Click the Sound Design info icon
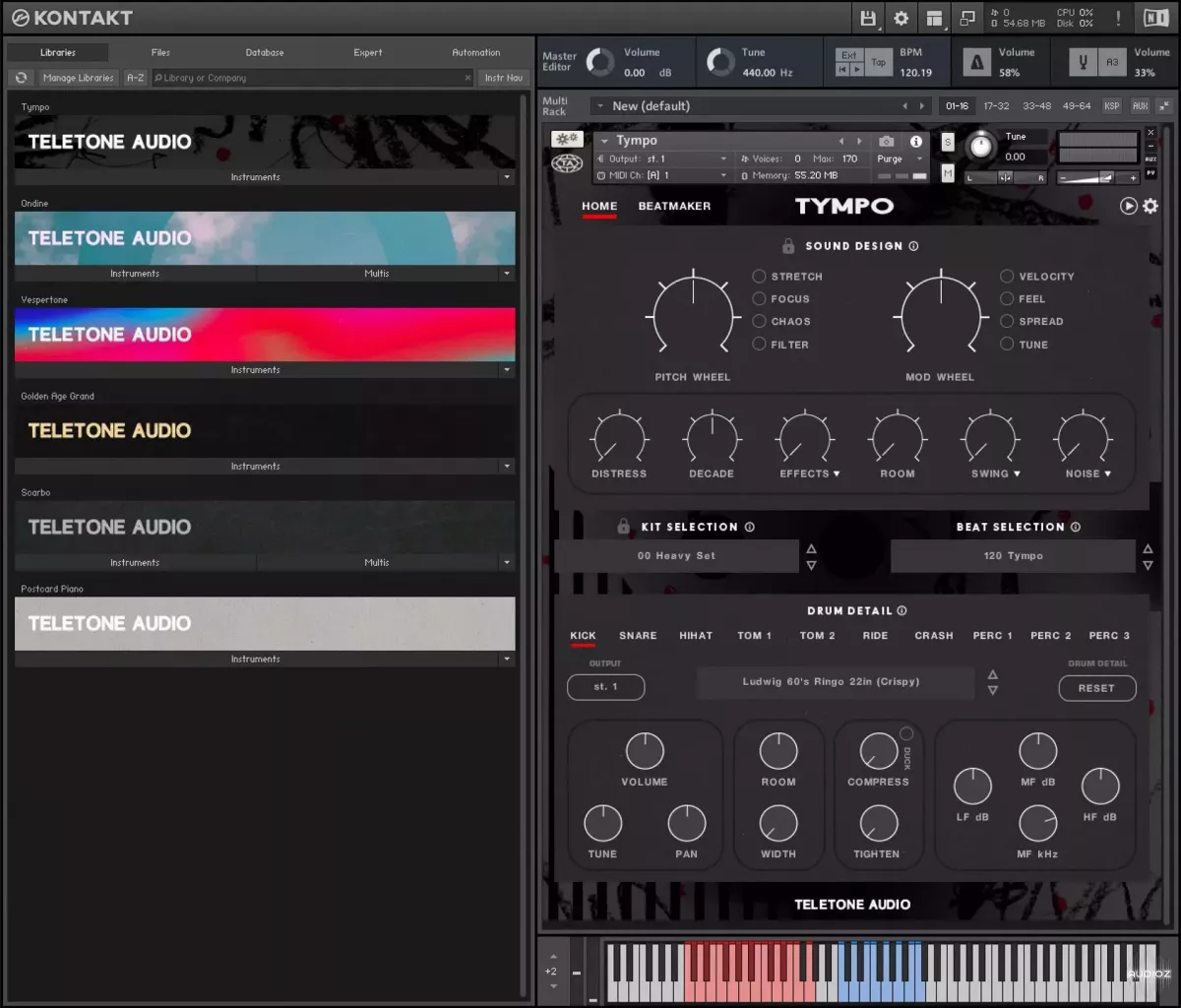 coord(913,246)
